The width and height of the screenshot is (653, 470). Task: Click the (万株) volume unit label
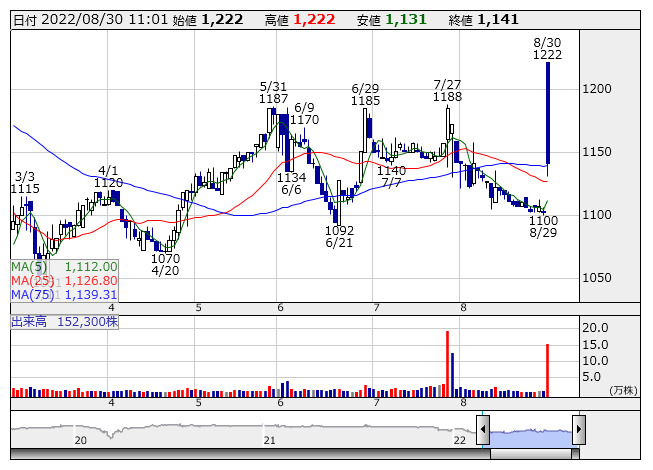click(x=623, y=390)
